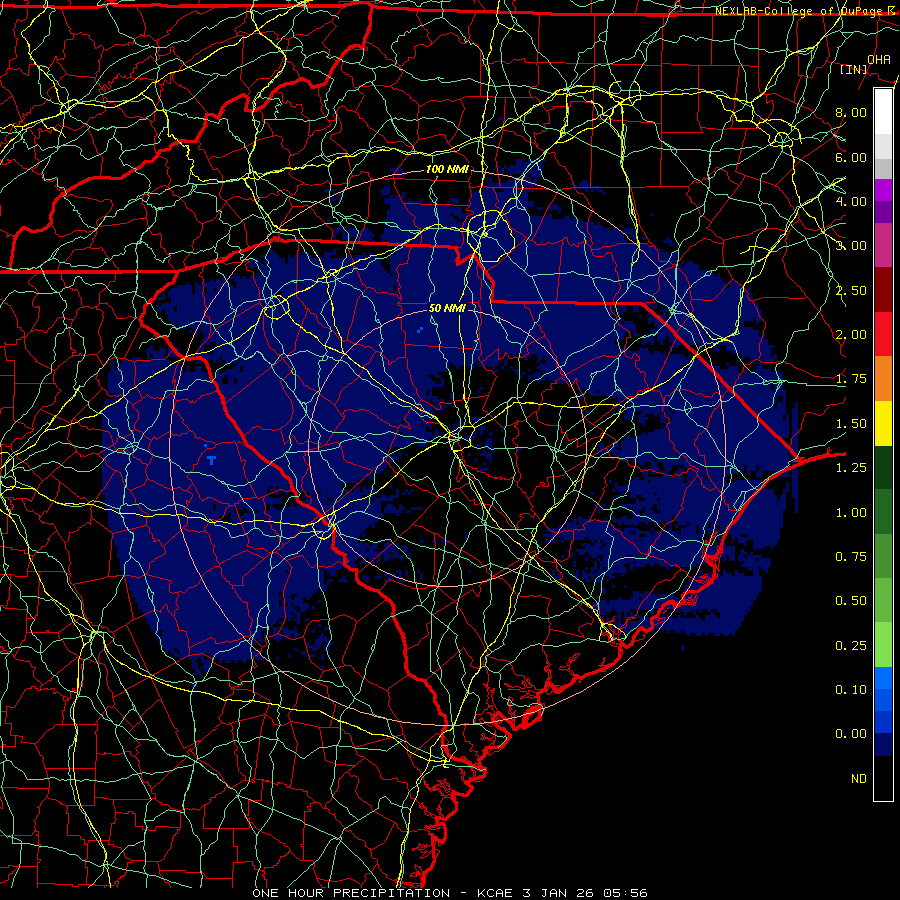The image size is (900, 900).
Task: Click the '1.50' legend value
Action: point(850,424)
